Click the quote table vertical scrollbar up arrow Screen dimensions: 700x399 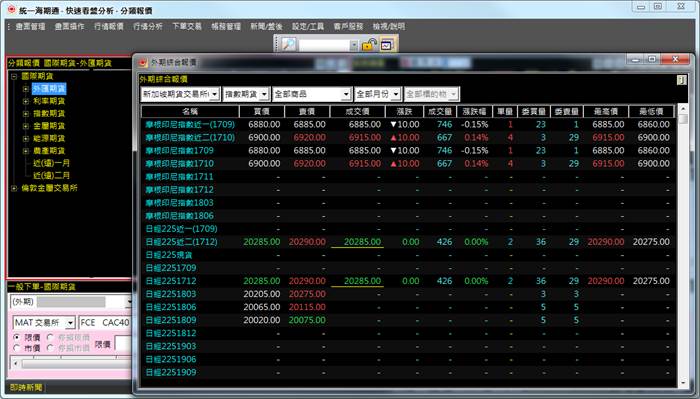(x=682, y=108)
